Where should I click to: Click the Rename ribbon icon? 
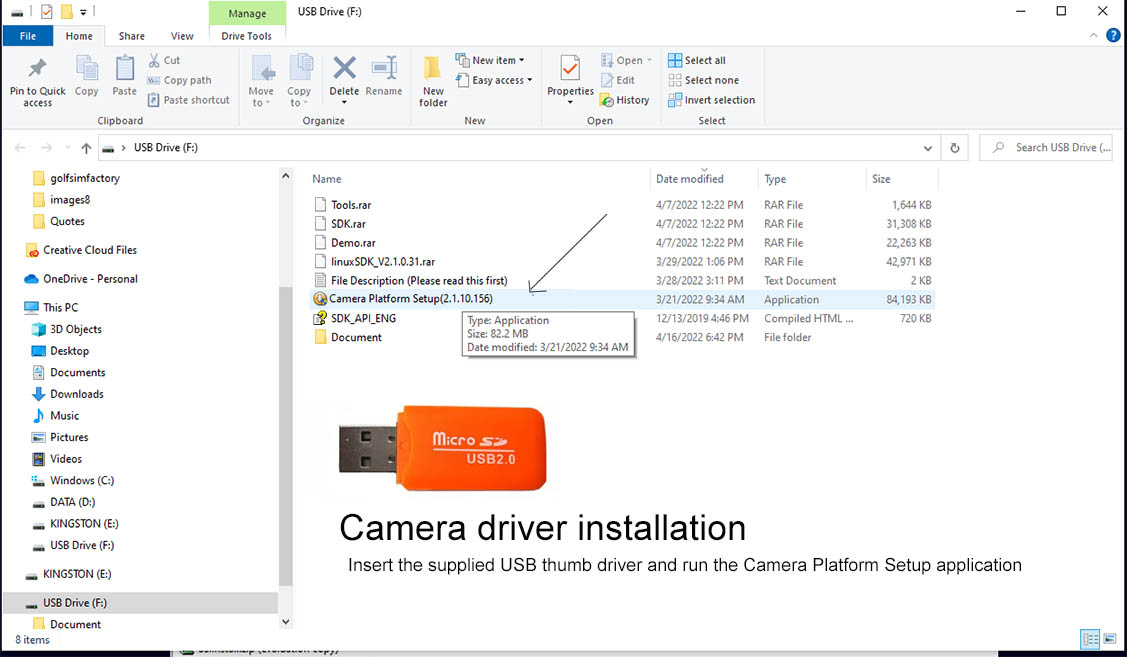tap(384, 70)
